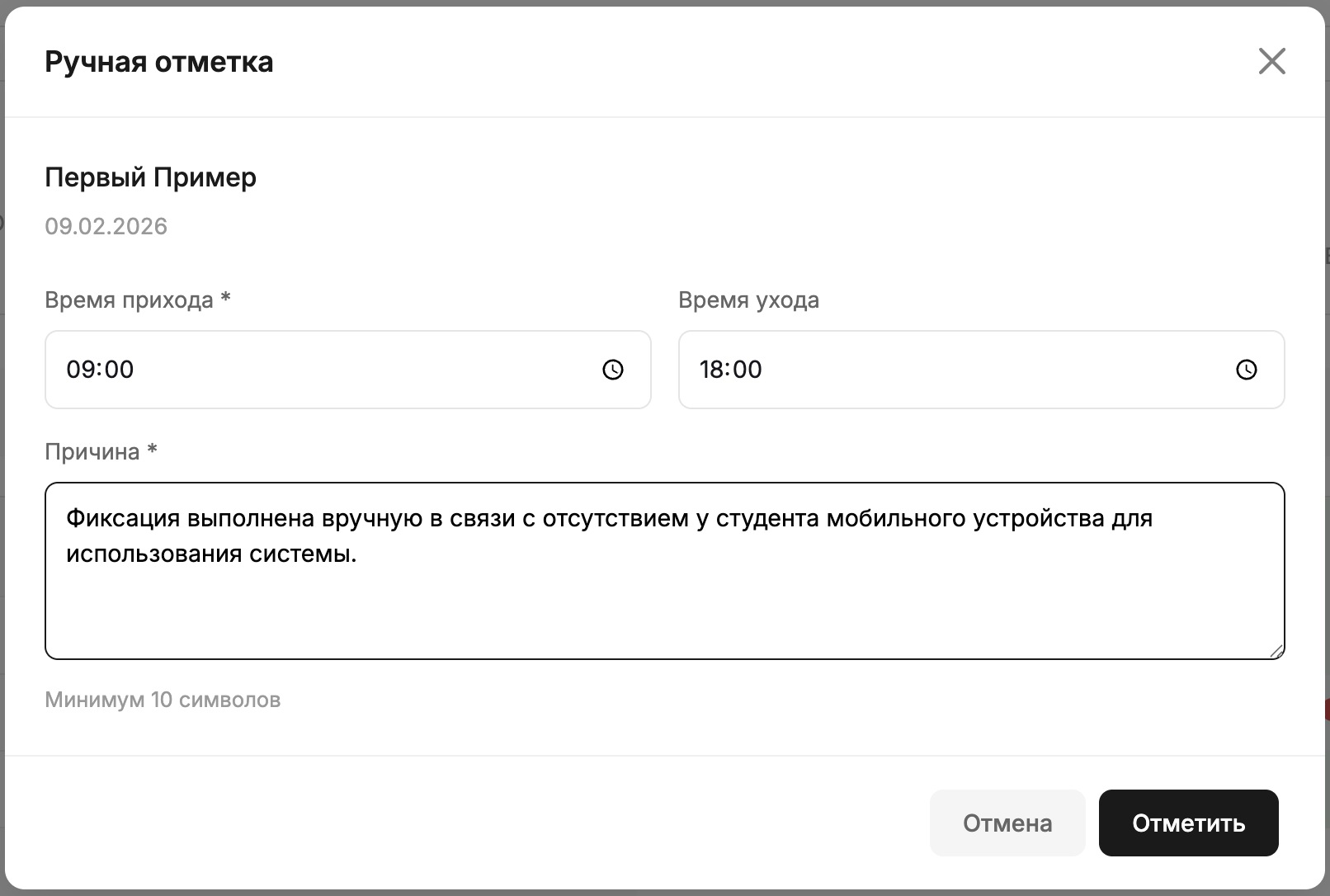The image size is (1330, 896).
Task: Close the Ручная отметка dialog with the X
Action: (x=1271, y=61)
